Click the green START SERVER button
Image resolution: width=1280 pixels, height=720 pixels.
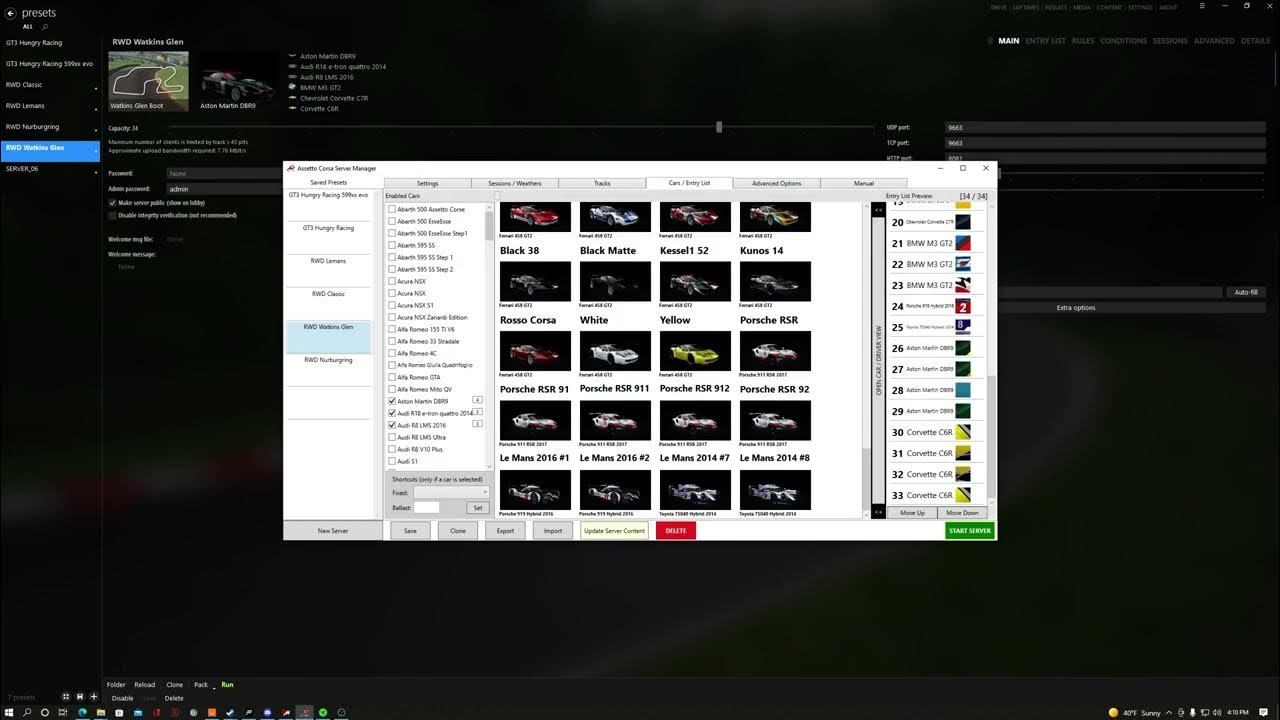(970, 531)
